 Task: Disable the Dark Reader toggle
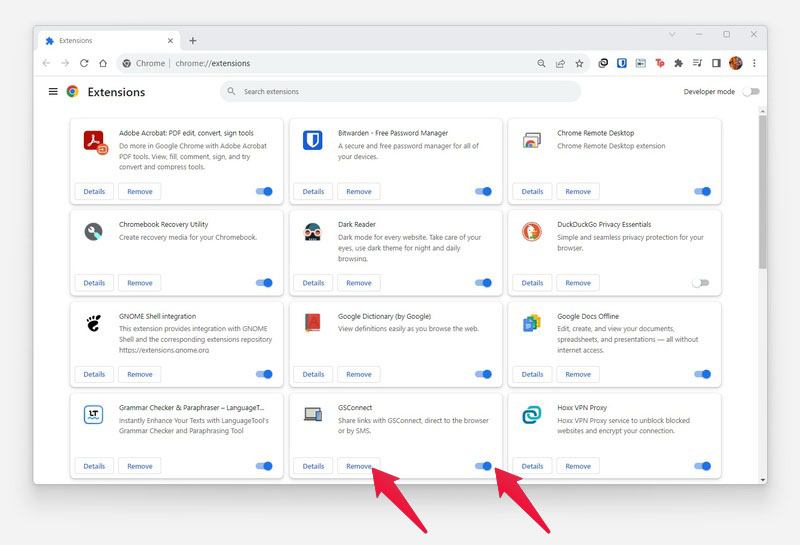point(483,283)
